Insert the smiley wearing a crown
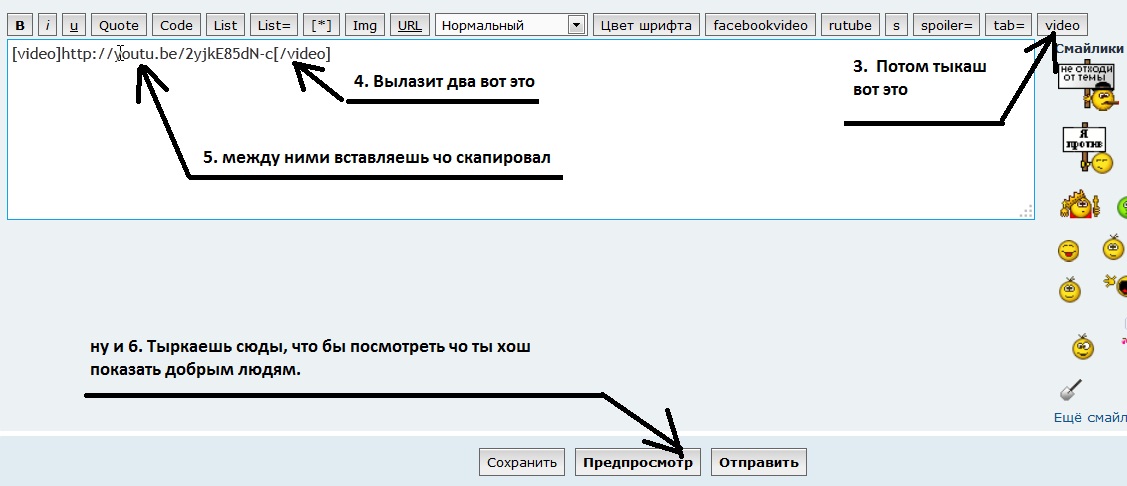The image size is (1127, 486). coord(1079,204)
